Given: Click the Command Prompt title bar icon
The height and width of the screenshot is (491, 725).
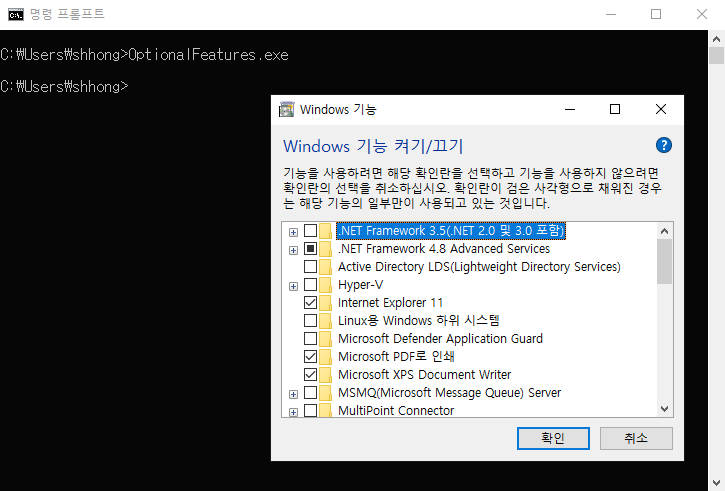Looking at the screenshot, I should click(16, 14).
